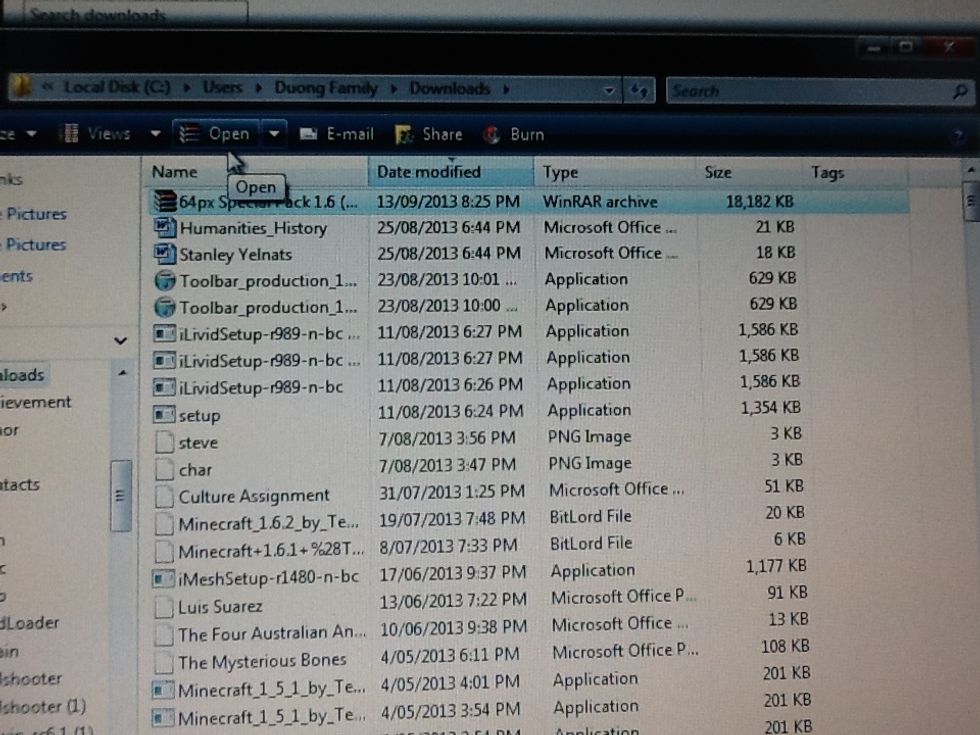This screenshot has width=980, height=735.
Task: Toggle the sidebar Folders chevron
Action: (x=121, y=341)
